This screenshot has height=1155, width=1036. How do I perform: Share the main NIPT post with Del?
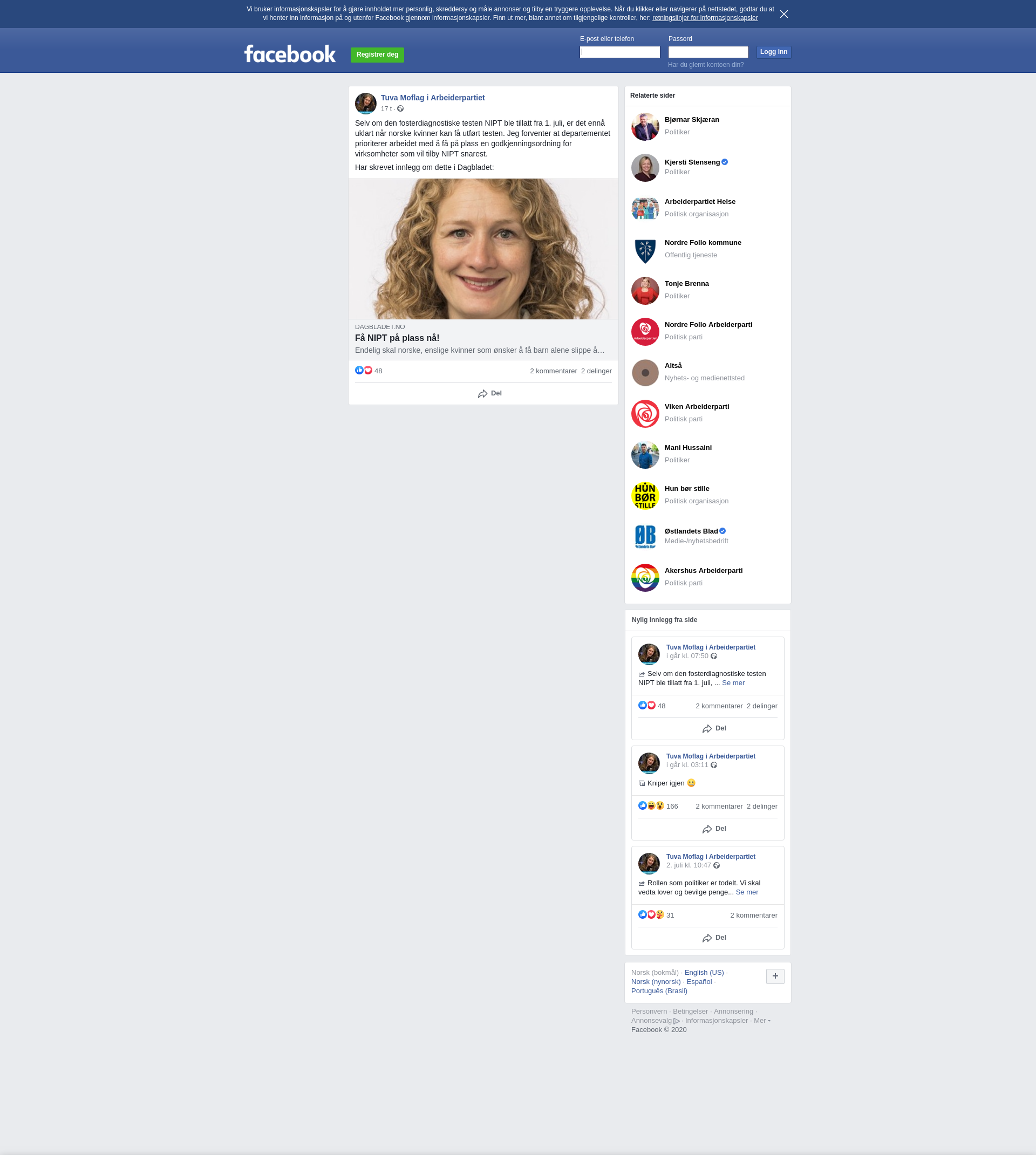489,394
